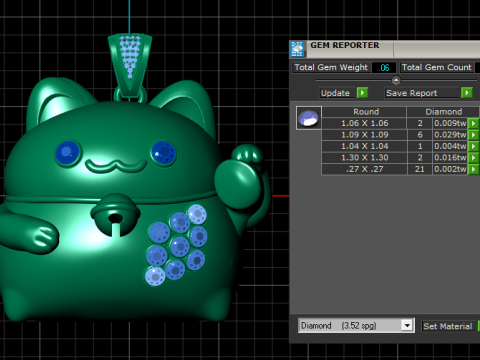The width and height of the screenshot is (480, 360).
Task: Select the 1.04 X 1.04 size cell
Action: (x=364, y=146)
